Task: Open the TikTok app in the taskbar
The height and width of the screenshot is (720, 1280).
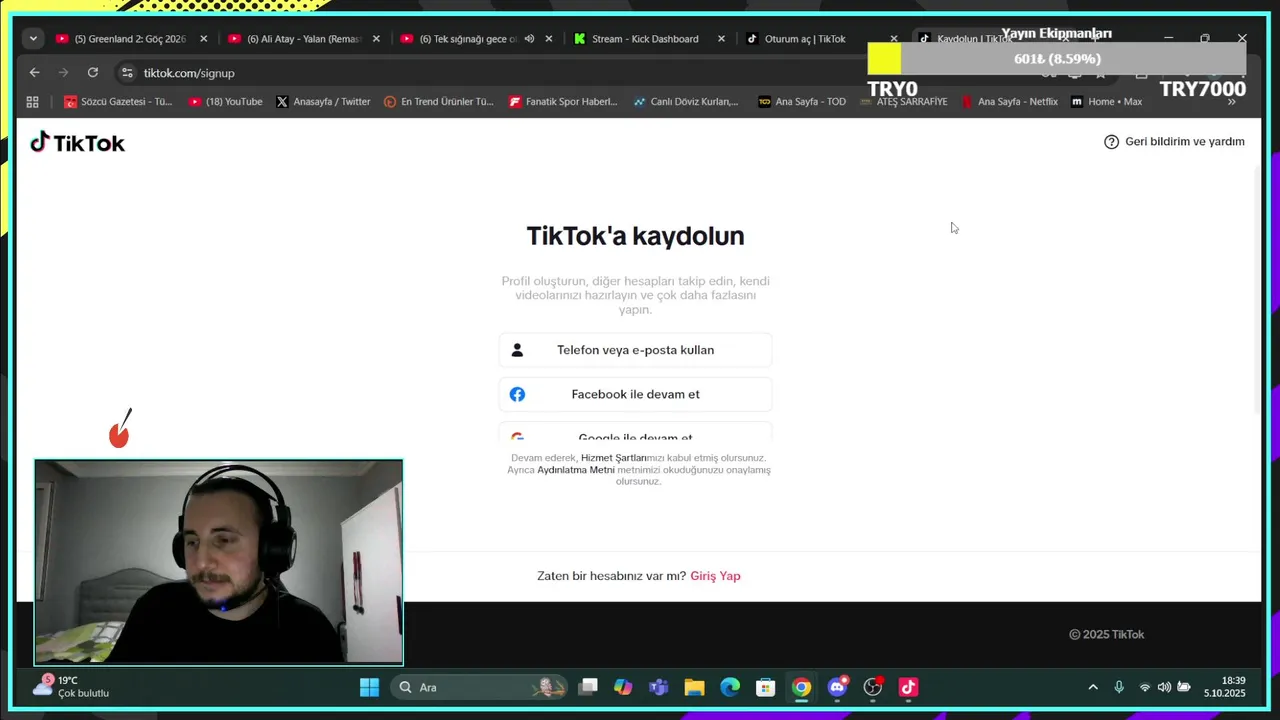Action: click(x=908, y=687)
